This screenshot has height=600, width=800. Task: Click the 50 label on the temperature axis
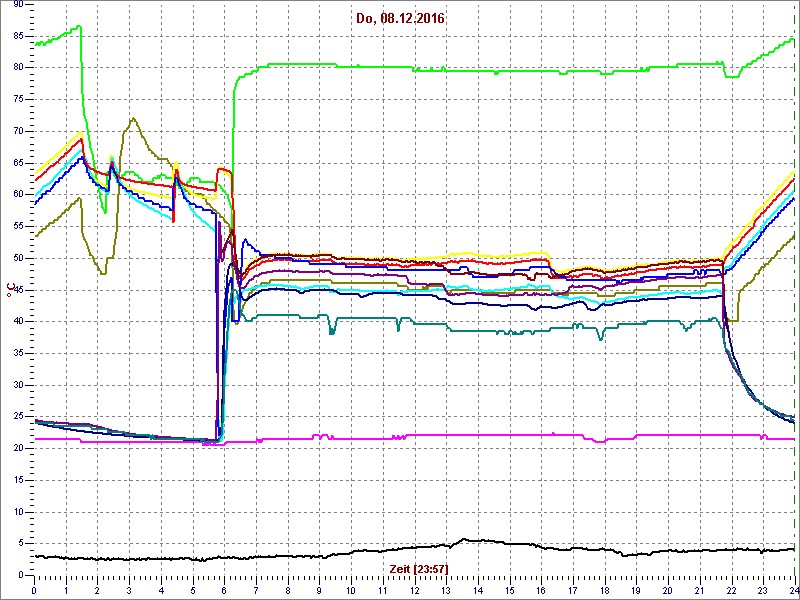point(18,258)
